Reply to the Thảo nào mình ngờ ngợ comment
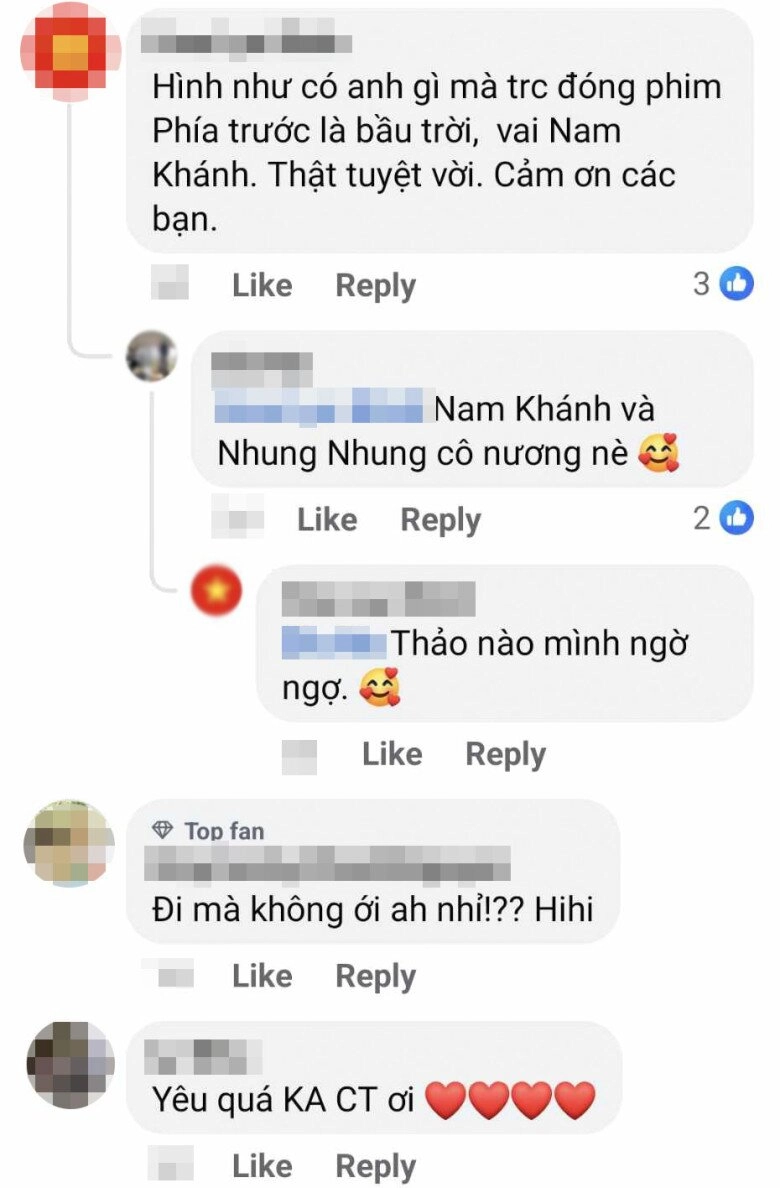Image resolution: width=780 pixels, height=1188 pixels. (x=506, y=754)
